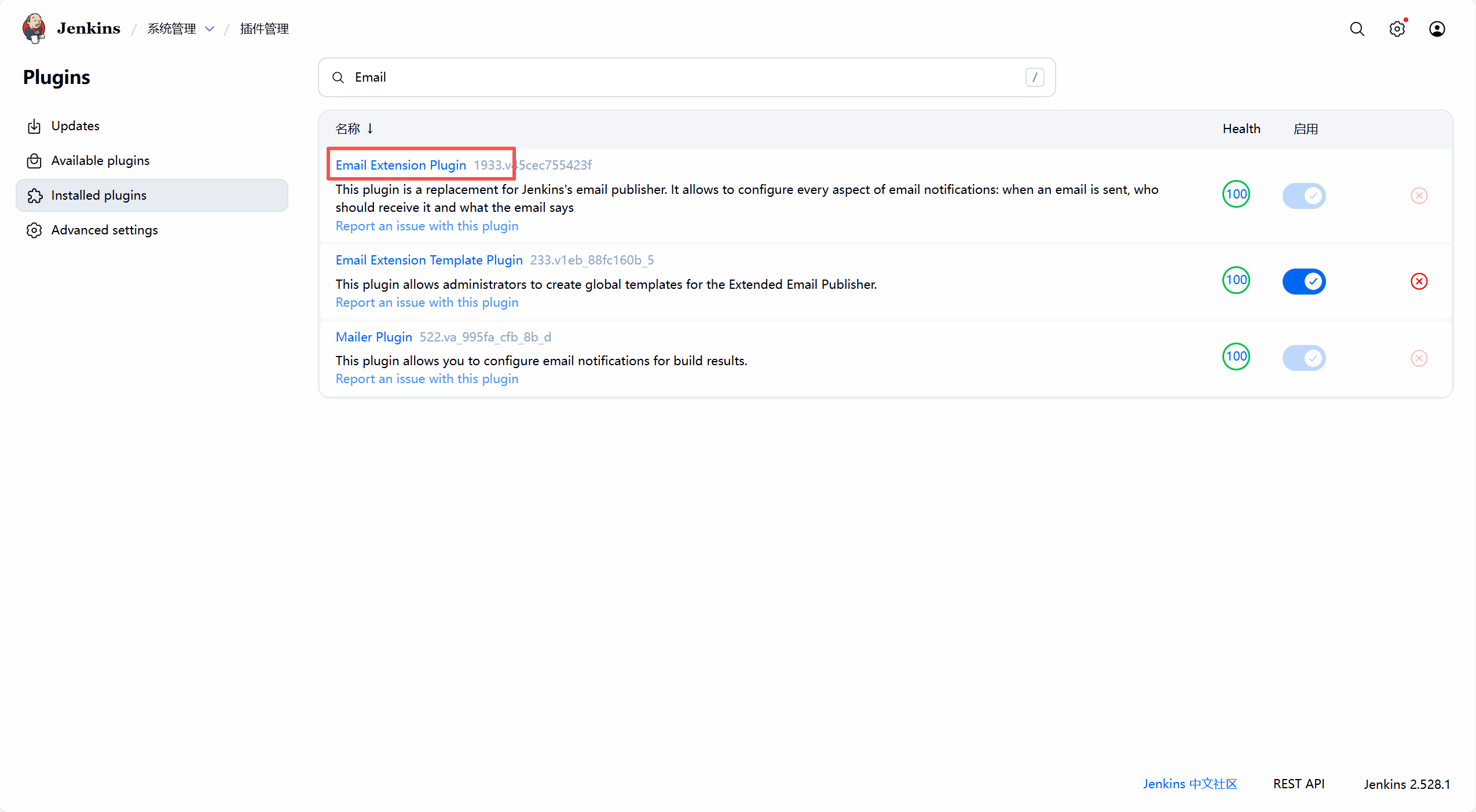Click the Mailer Plugin uninstall X icon

(x=1419, y=358)
